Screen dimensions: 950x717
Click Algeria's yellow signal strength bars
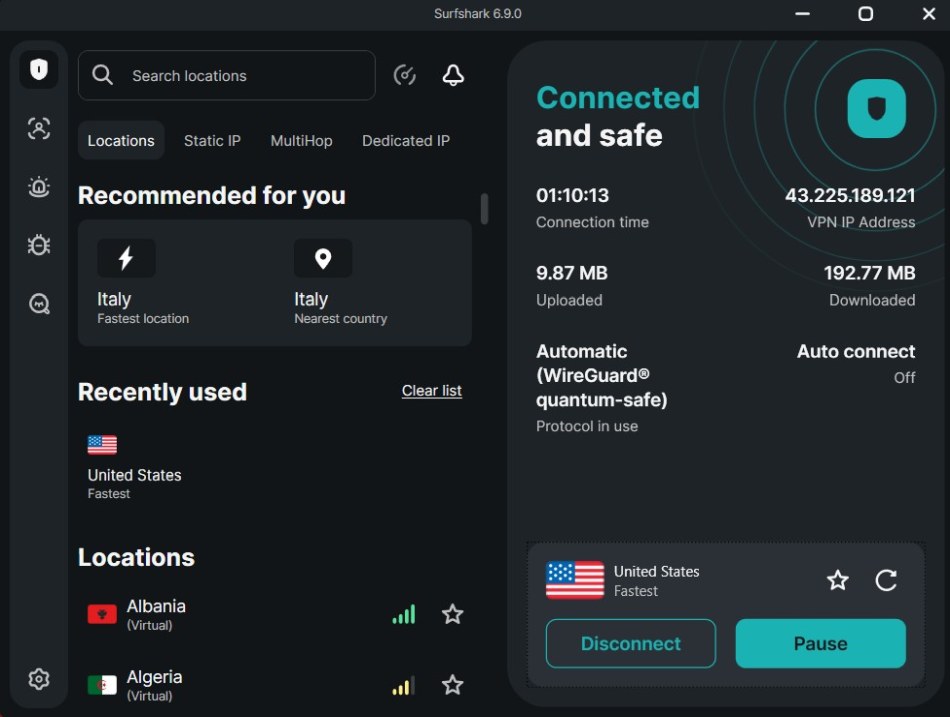(x=404, y=685)
